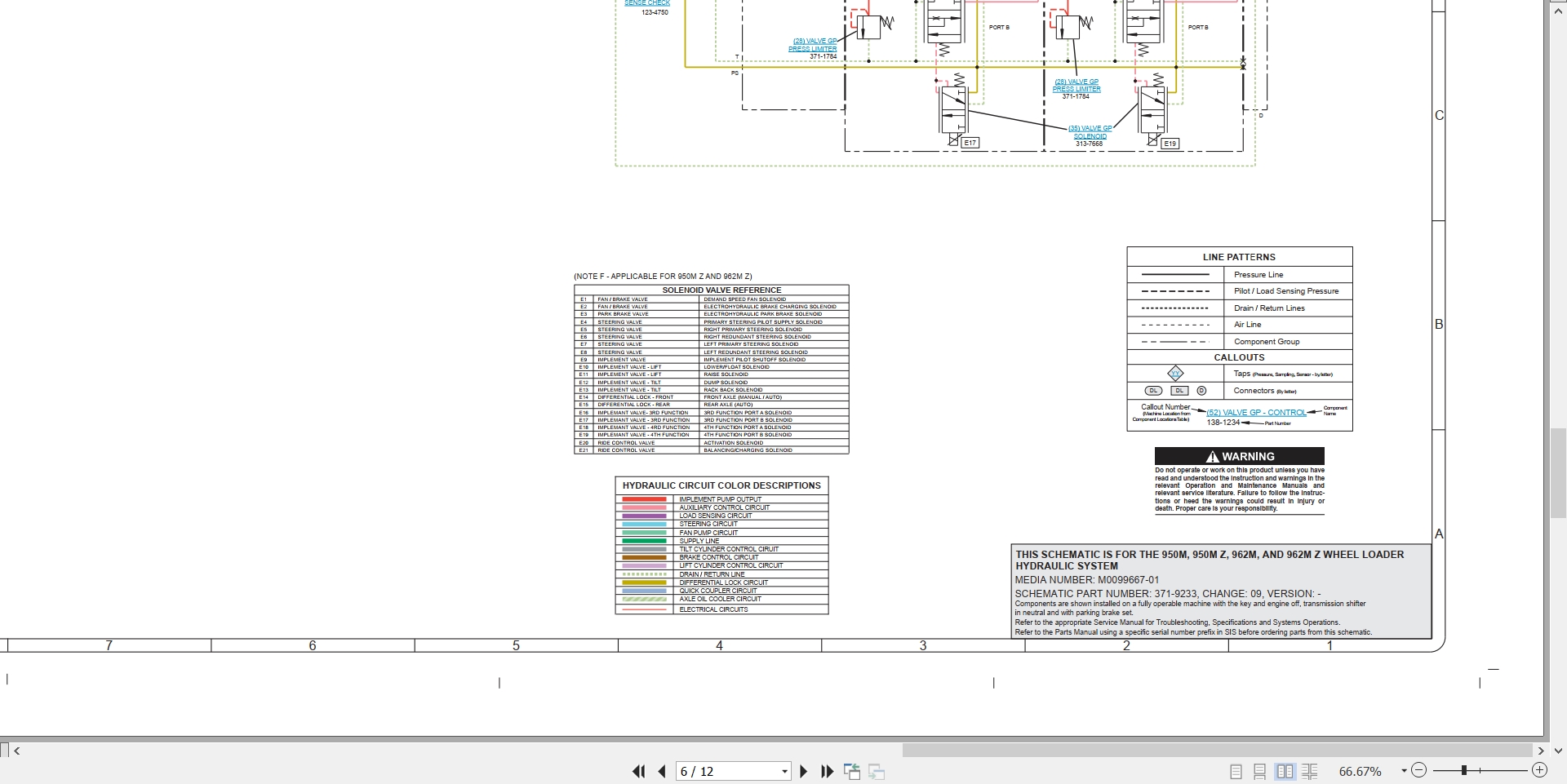Click the Taps diamond callout symbol
The height and width of the screenshot is (784, 1567).
1175,374
